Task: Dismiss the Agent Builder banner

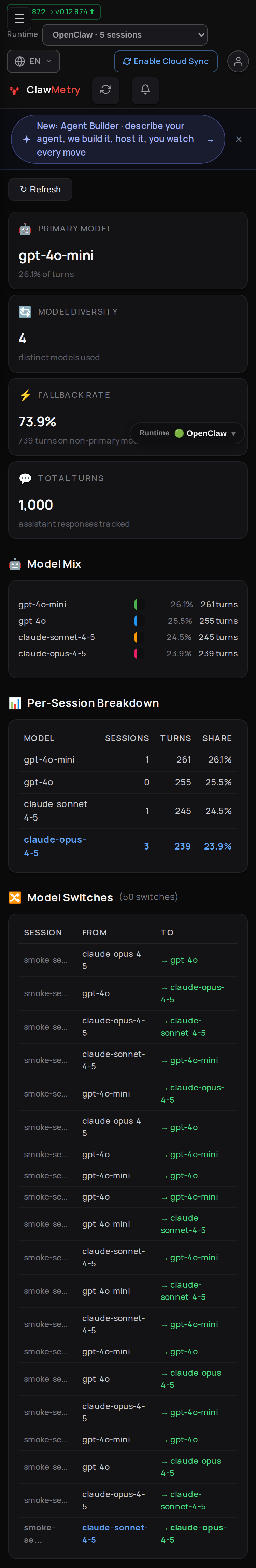Action: click(238, 140)
